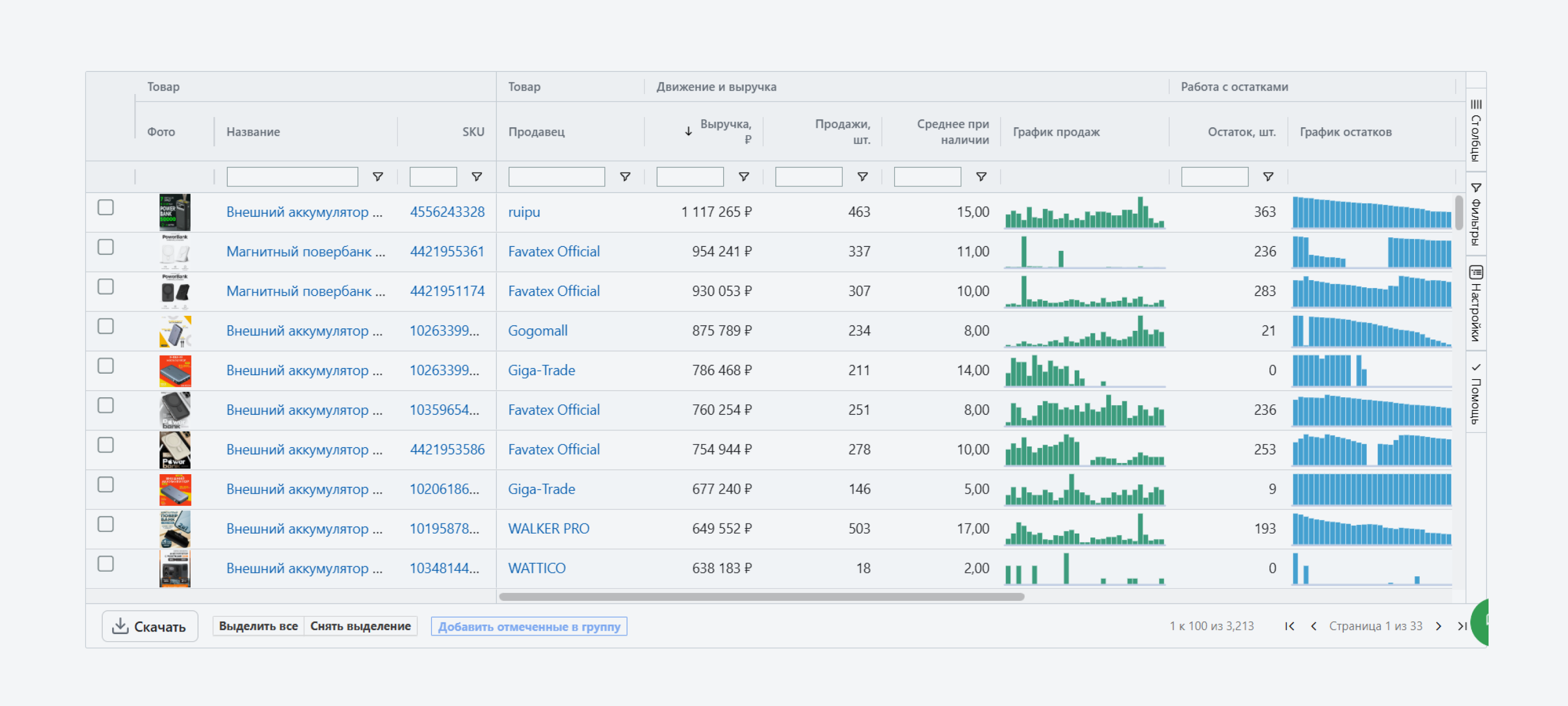Check the box for the ruipu row

click(x=105, y=208)
